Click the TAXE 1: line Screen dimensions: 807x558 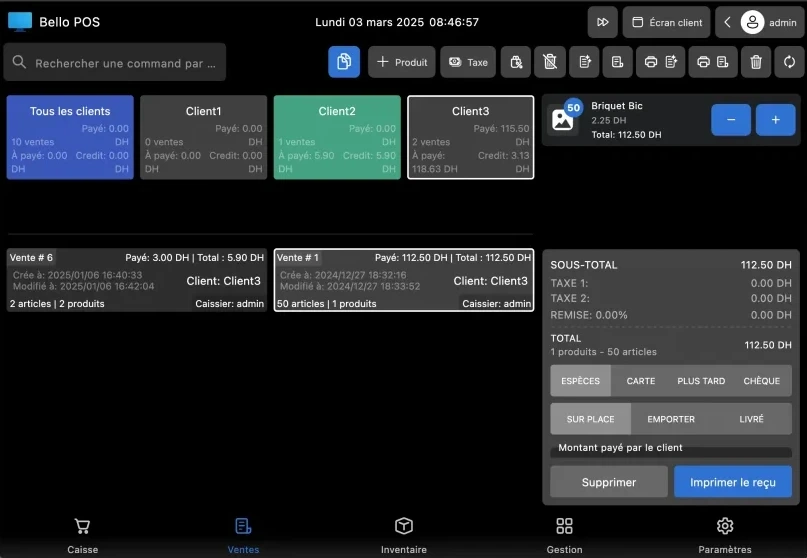pos(671,283)
